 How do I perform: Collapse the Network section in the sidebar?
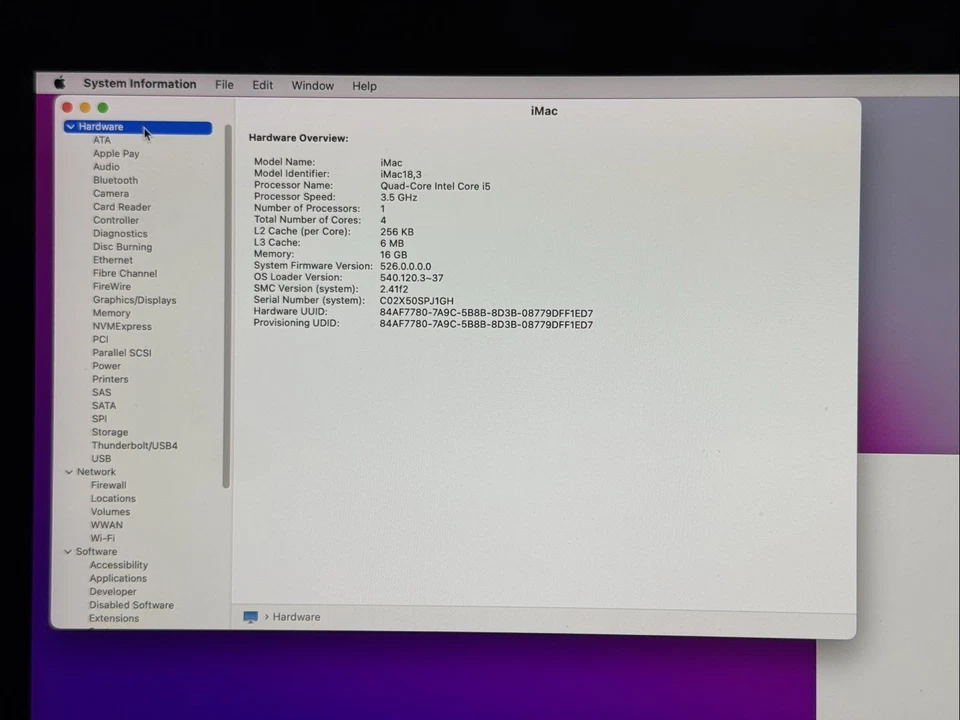pos(68,471)
